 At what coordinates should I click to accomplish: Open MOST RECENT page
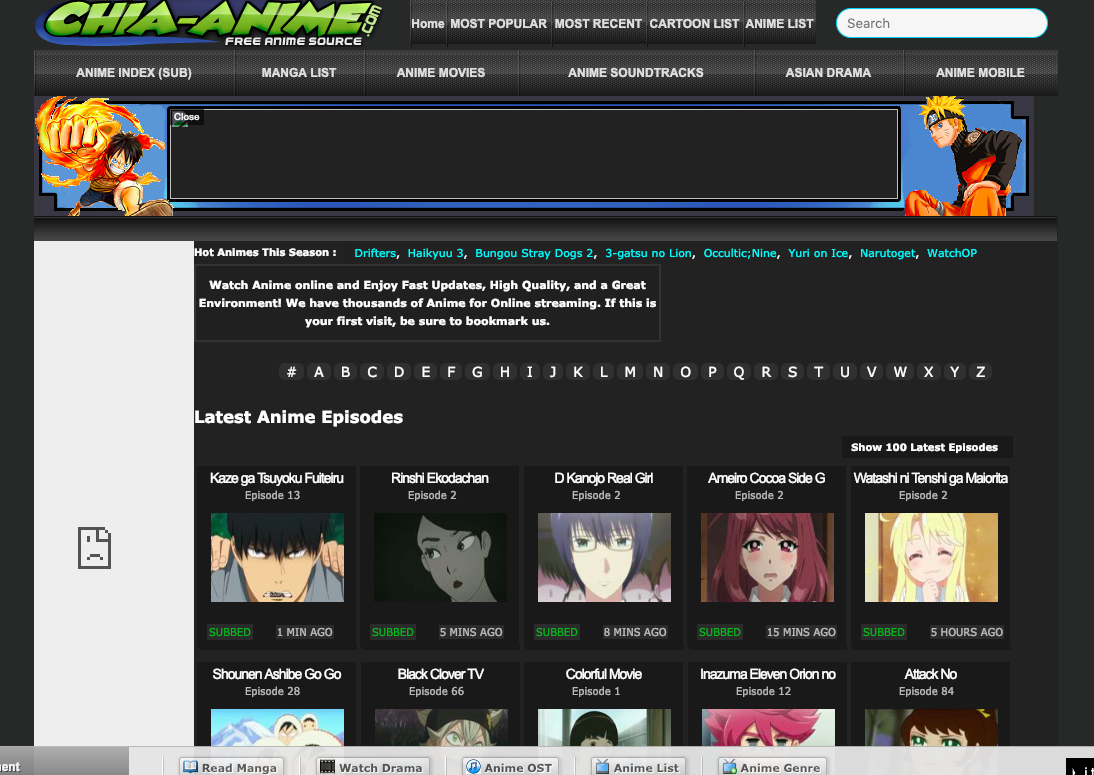pos(598,24)
